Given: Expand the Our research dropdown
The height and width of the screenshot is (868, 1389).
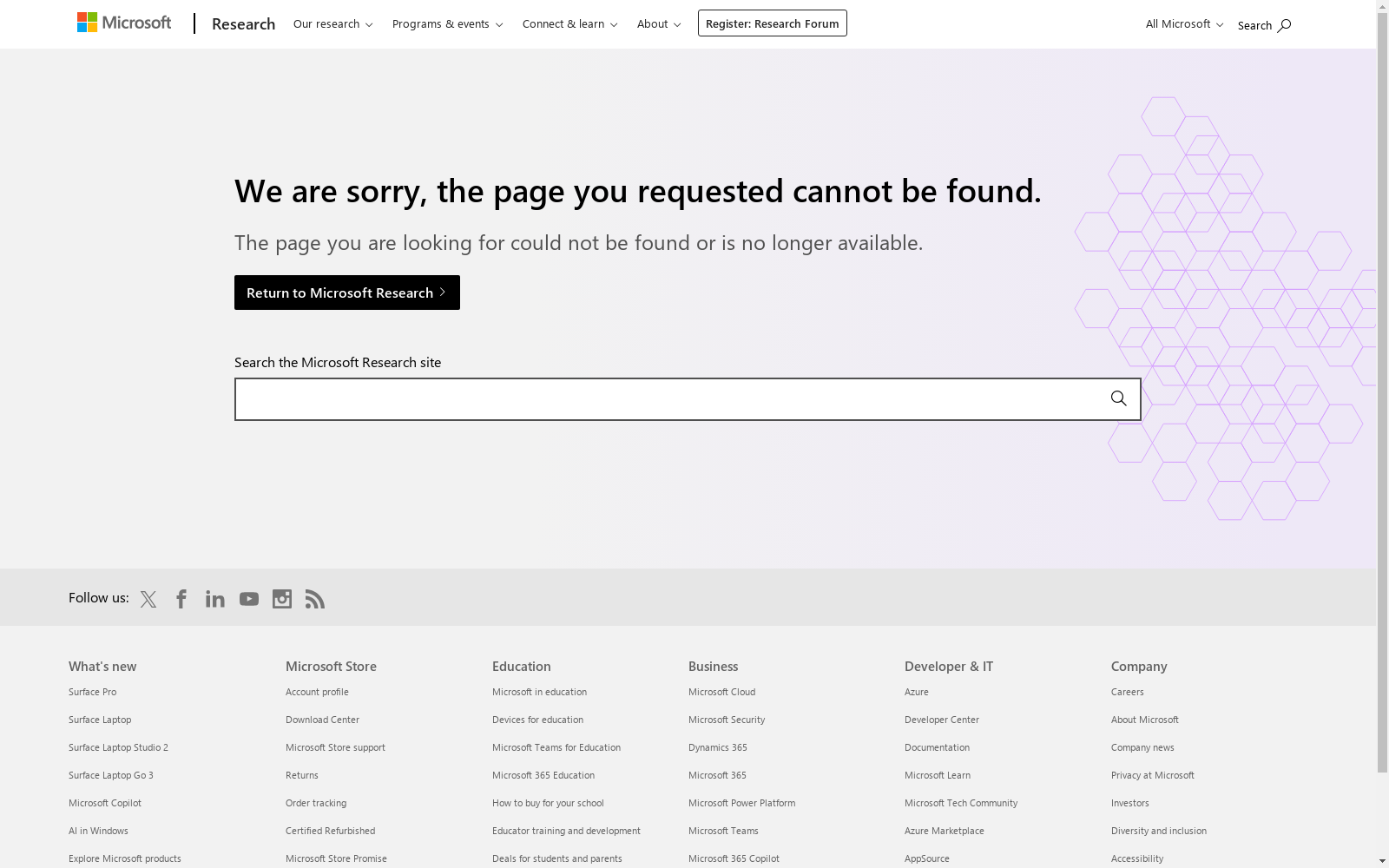Looking at the screenshot, I should click(x=333, y=23).
